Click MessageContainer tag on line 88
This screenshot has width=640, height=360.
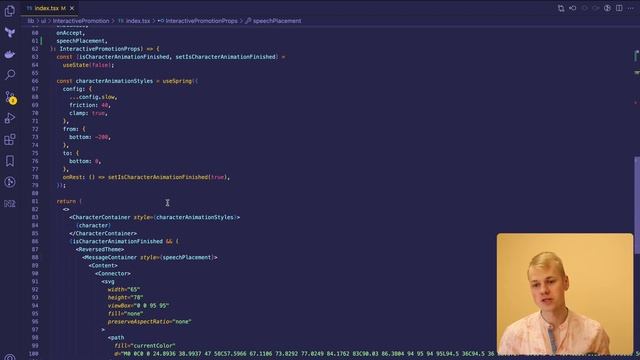pos(109,258)
